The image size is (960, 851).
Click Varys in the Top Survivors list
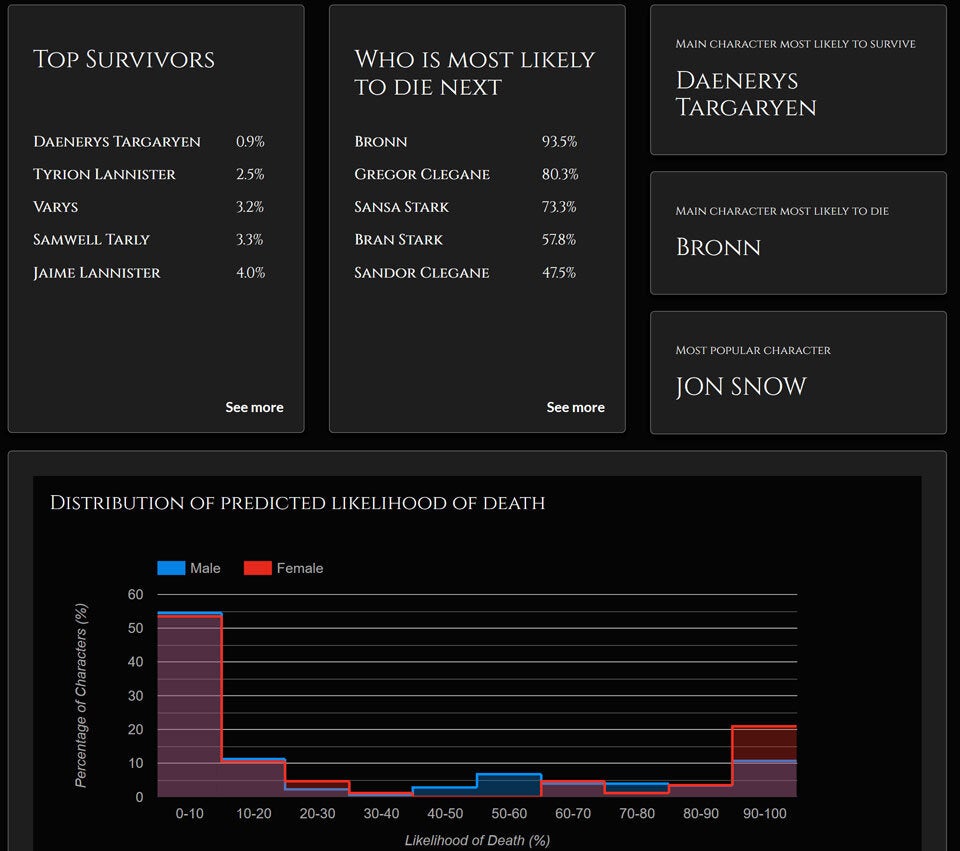[x=56, y=207]
